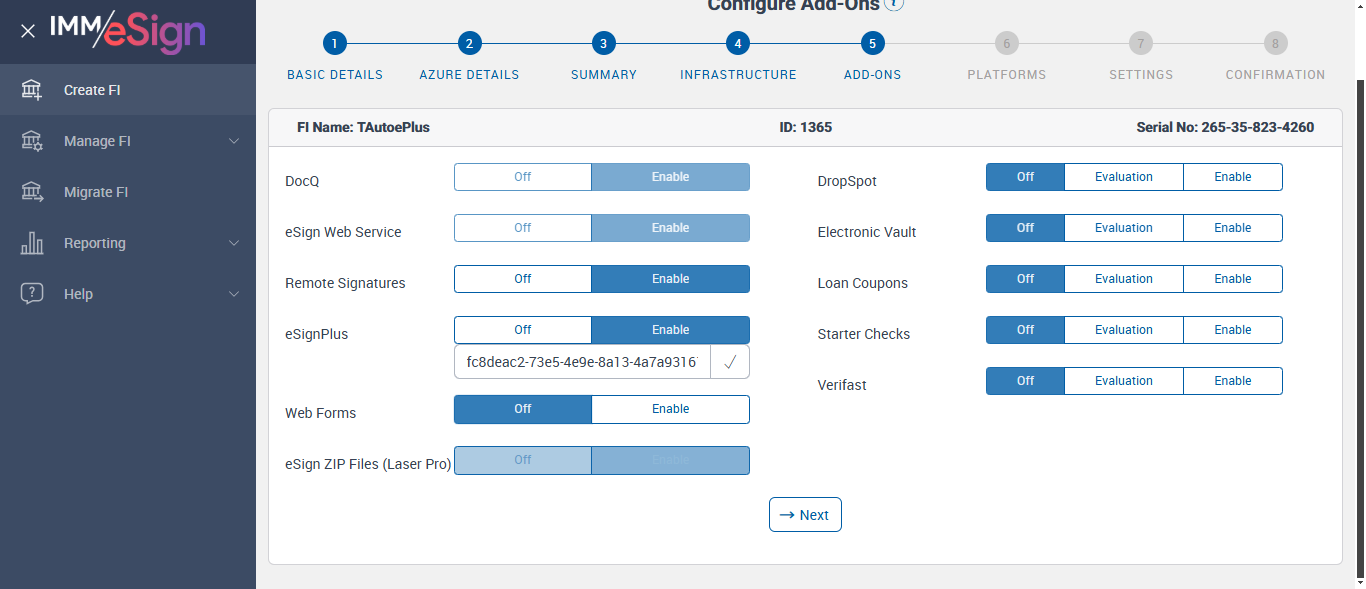This screenshot has height=589, width=1366.
Task: Click Serial No 265-35-823-4260 text
Action: tap(1225, 127)
